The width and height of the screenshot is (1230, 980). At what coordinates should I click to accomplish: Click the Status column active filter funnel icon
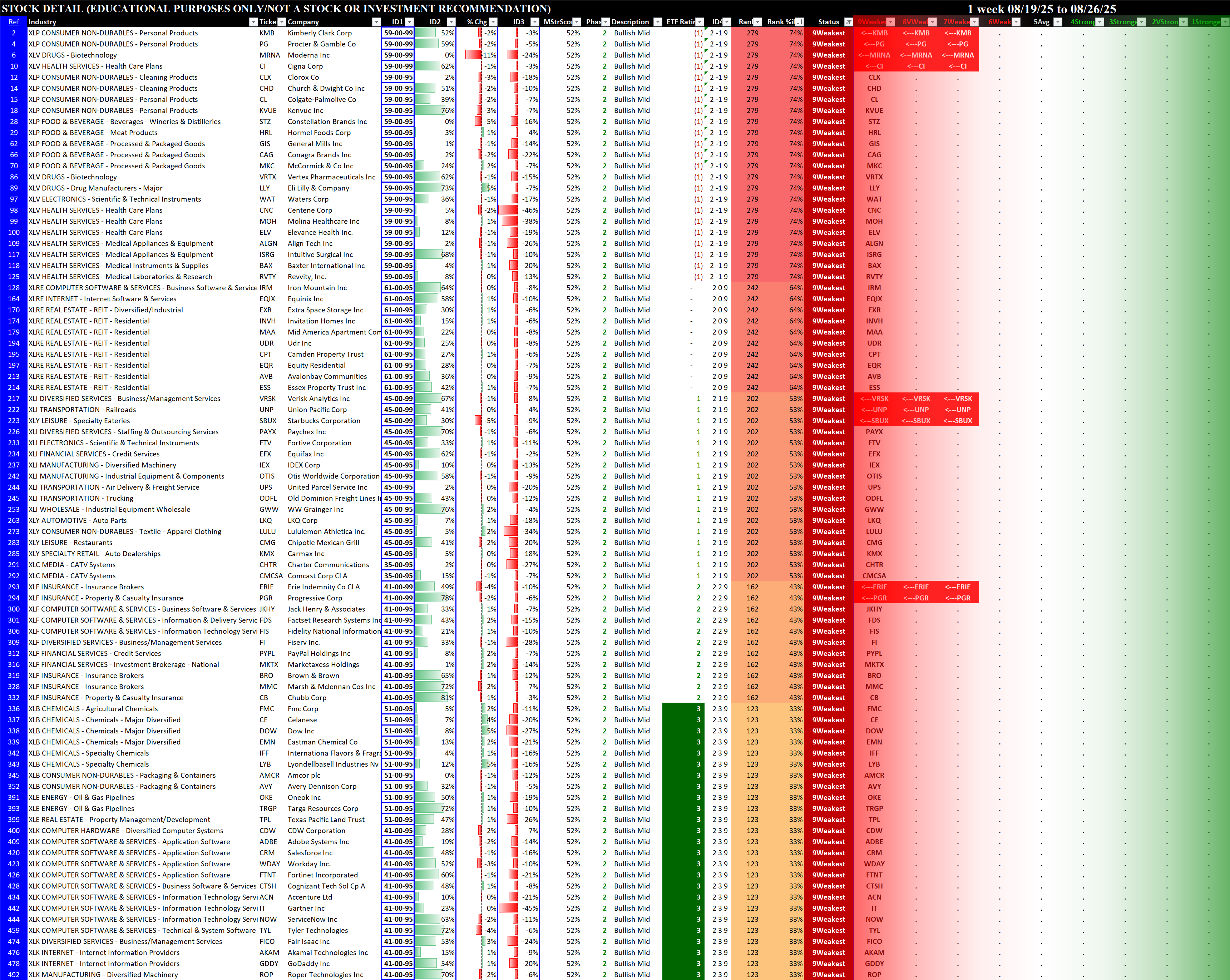pyautogui.click(x=848, y=22)
